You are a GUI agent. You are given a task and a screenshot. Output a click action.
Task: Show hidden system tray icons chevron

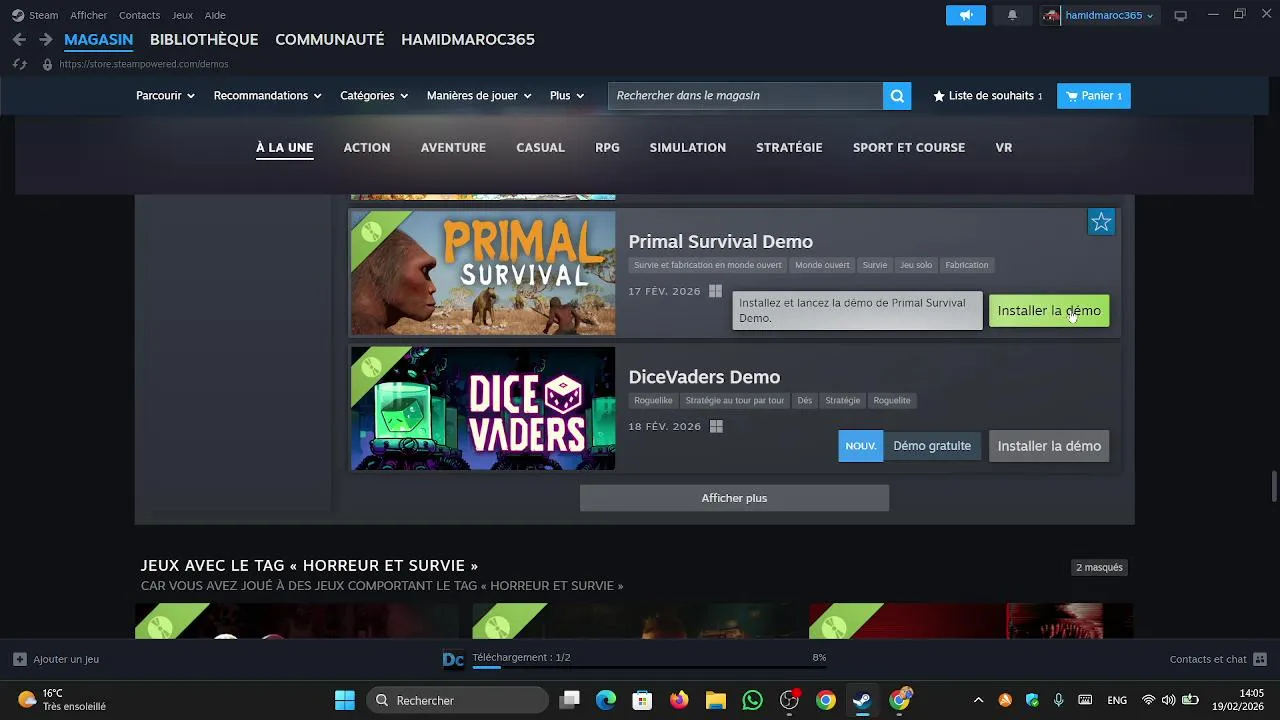click(978, 700)
